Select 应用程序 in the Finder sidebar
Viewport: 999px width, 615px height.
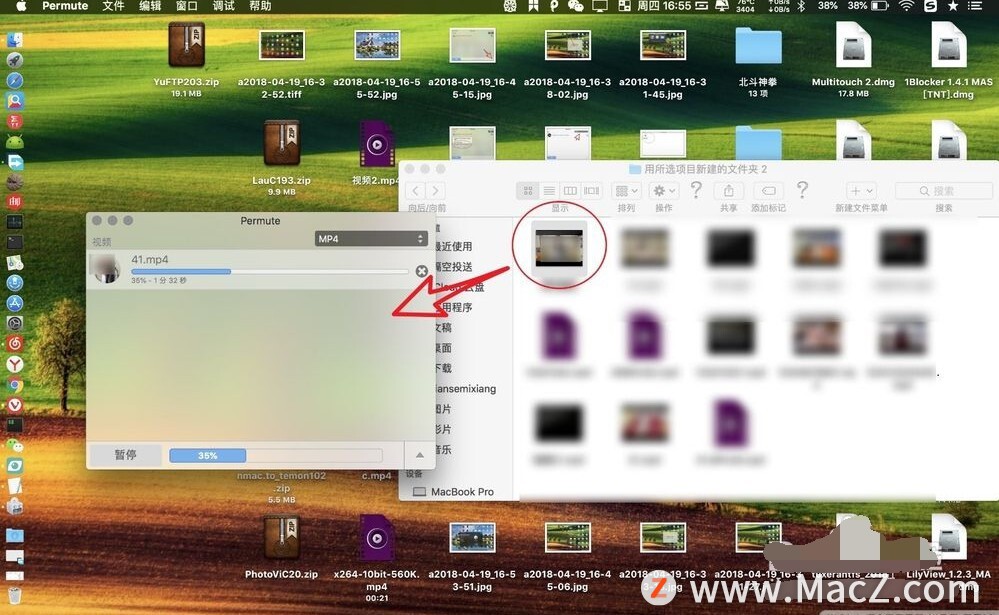coord(454,307)
